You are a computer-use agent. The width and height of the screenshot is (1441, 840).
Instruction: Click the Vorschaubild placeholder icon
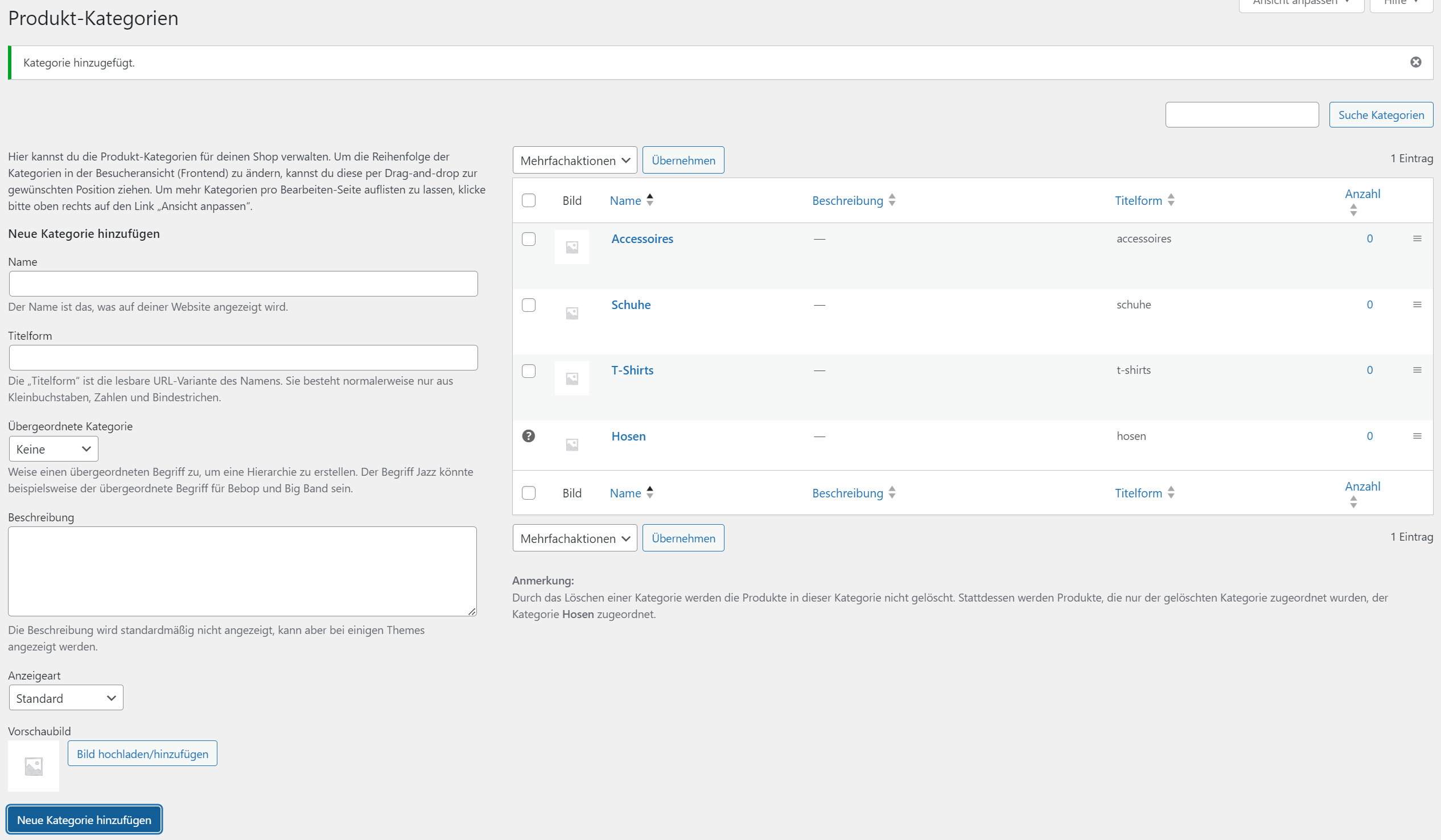[32, 765]
